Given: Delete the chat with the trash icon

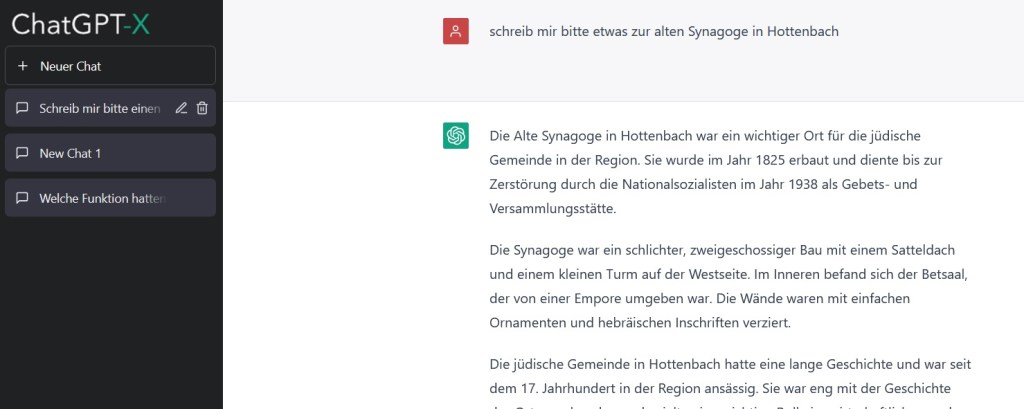Looking at the screenshot, I should pos(202,108).
